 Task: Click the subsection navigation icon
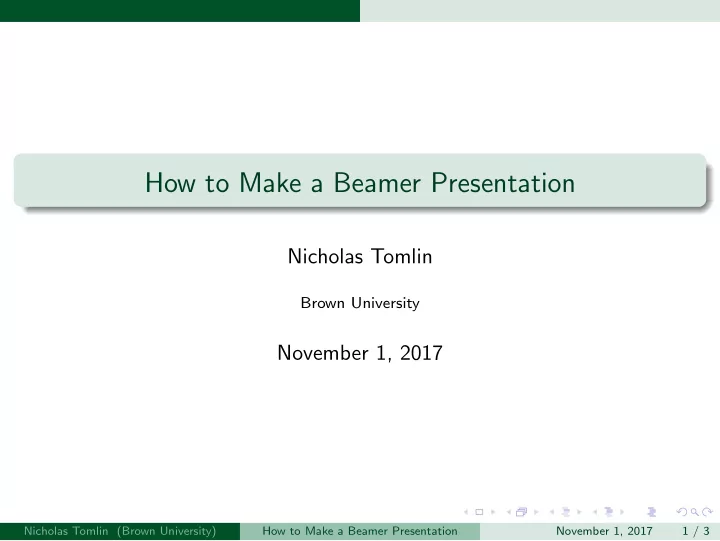click(x=566, y=512)
